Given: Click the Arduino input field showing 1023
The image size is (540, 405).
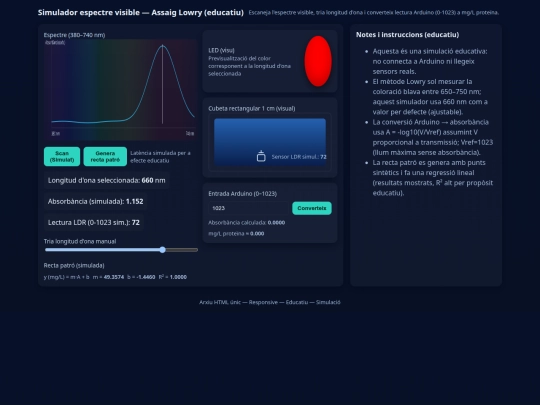Looking at the screenshot, I should (249, 208).
